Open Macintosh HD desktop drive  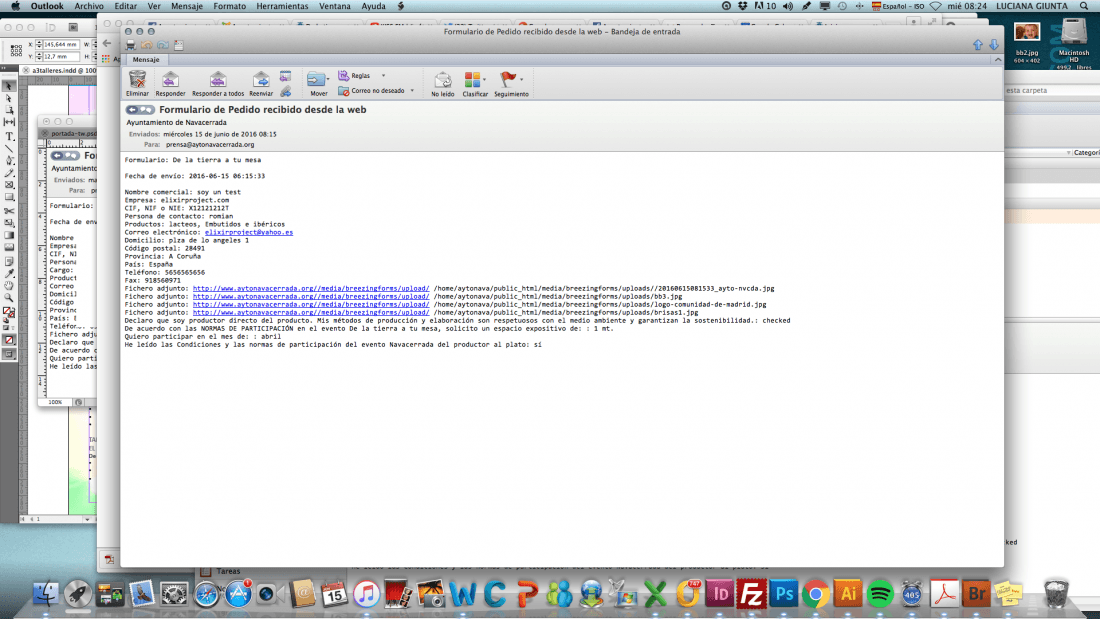pyautogui.click(x=1073, y=32)
